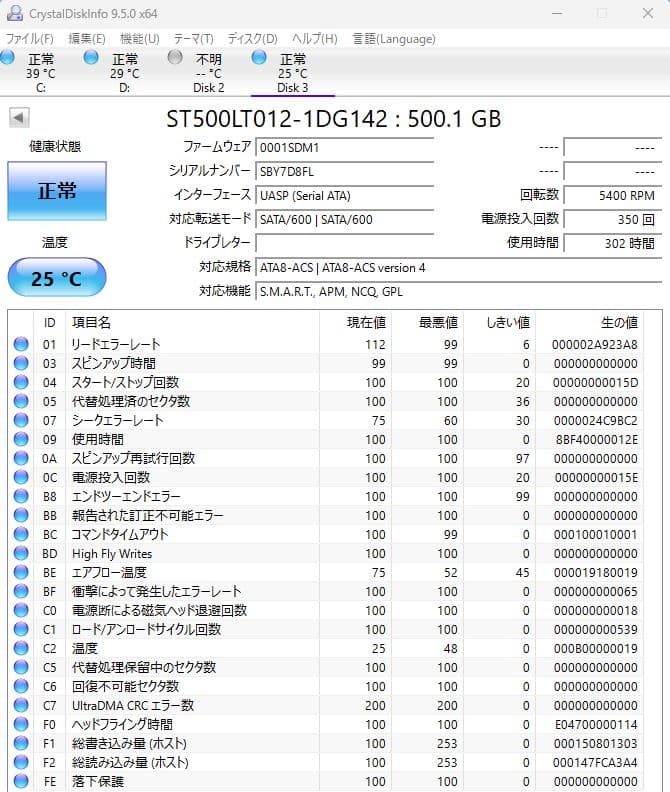Click status orb for BC コマンドタイムアウト
670x792 pixels.
pos(21,534)
